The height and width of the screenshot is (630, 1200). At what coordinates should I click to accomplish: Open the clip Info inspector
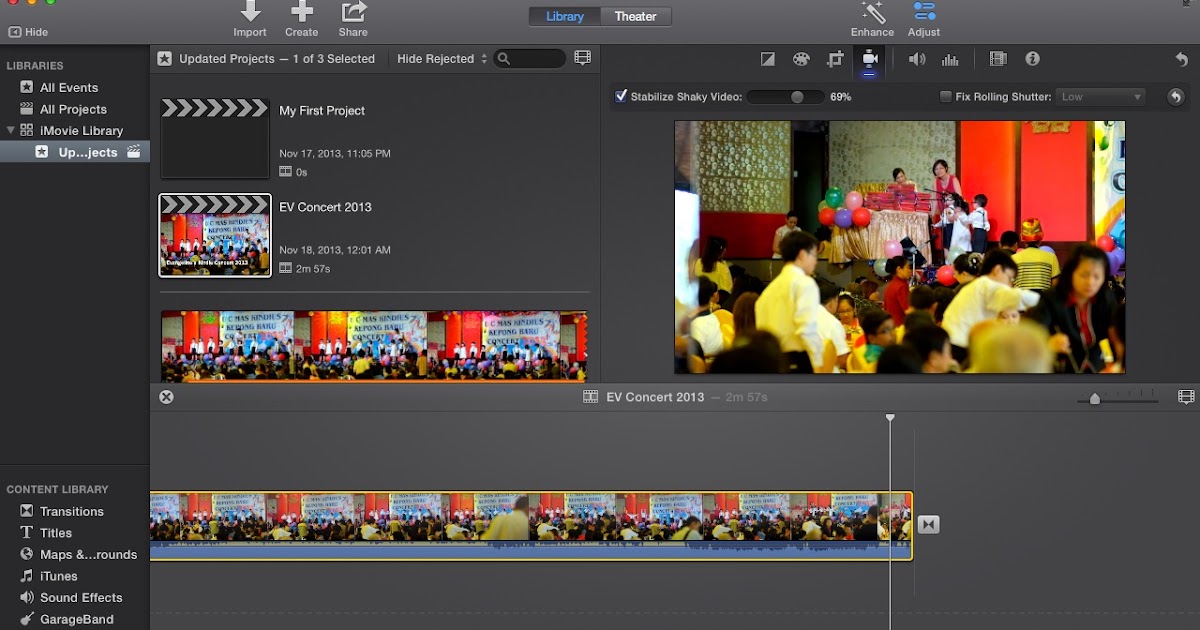[x=1033, y=58]
